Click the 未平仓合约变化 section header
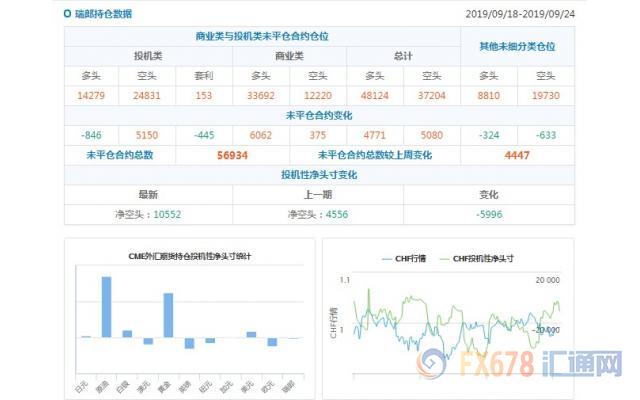640x400 pixels. coord(319,116)
